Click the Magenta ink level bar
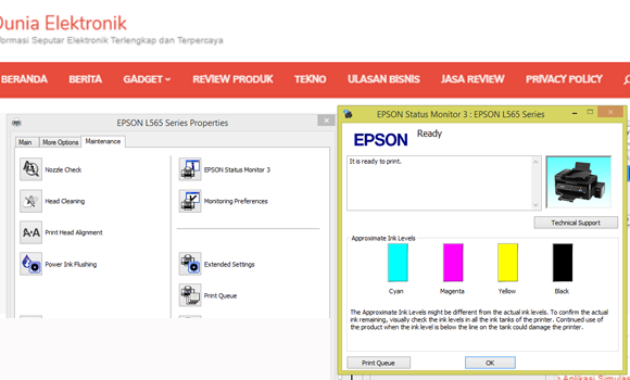630x380 pixels. tap(453, 262)
